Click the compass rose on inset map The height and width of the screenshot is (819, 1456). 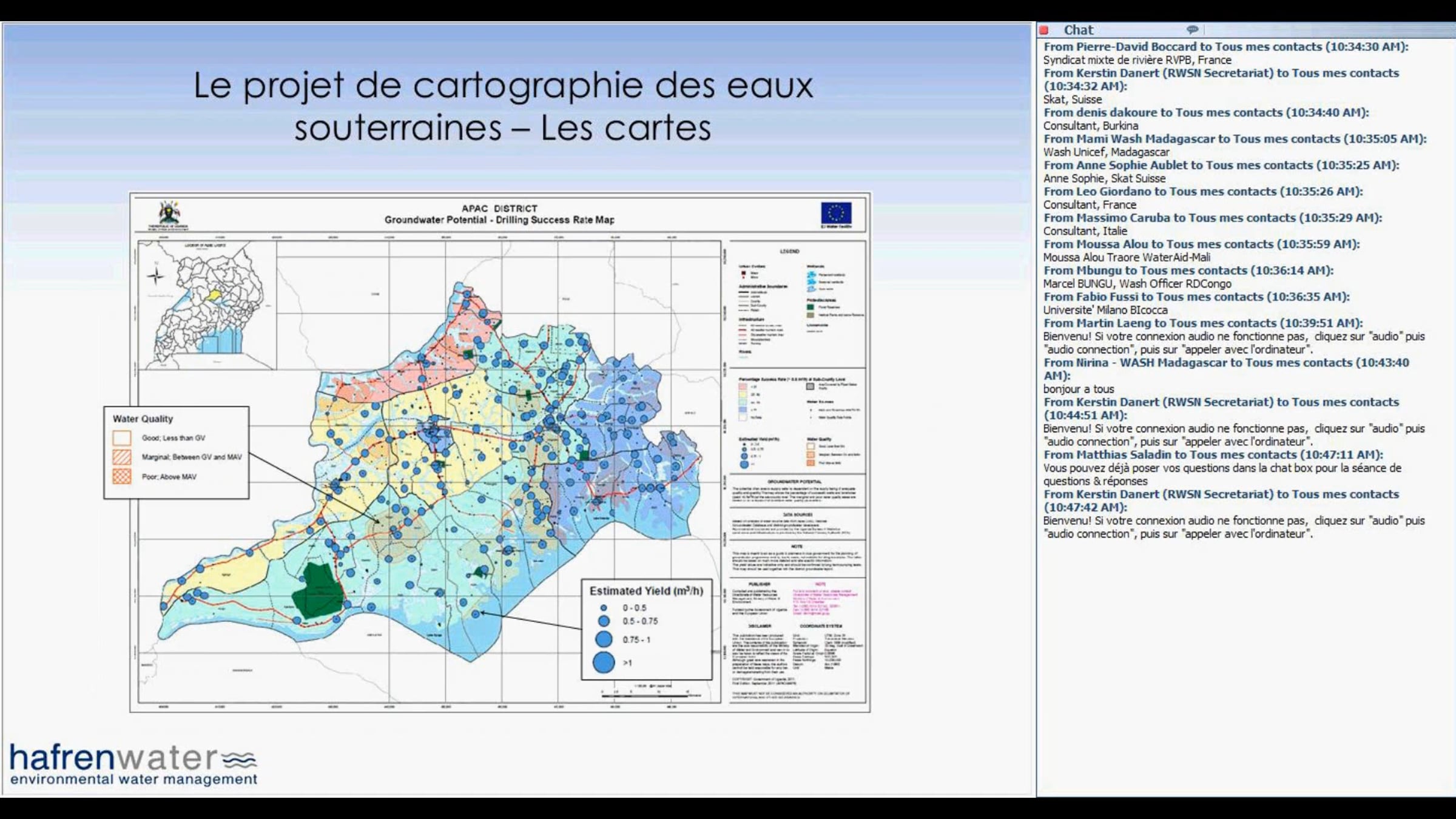pos(155,277)
